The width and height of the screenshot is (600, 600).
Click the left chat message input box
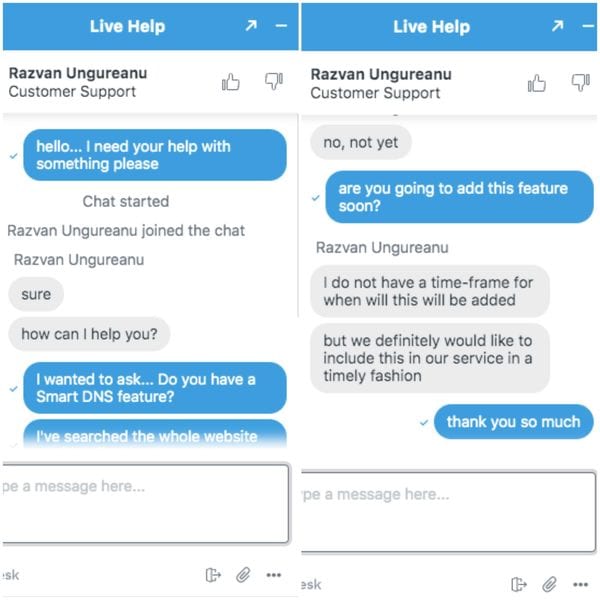pos(145,504)
